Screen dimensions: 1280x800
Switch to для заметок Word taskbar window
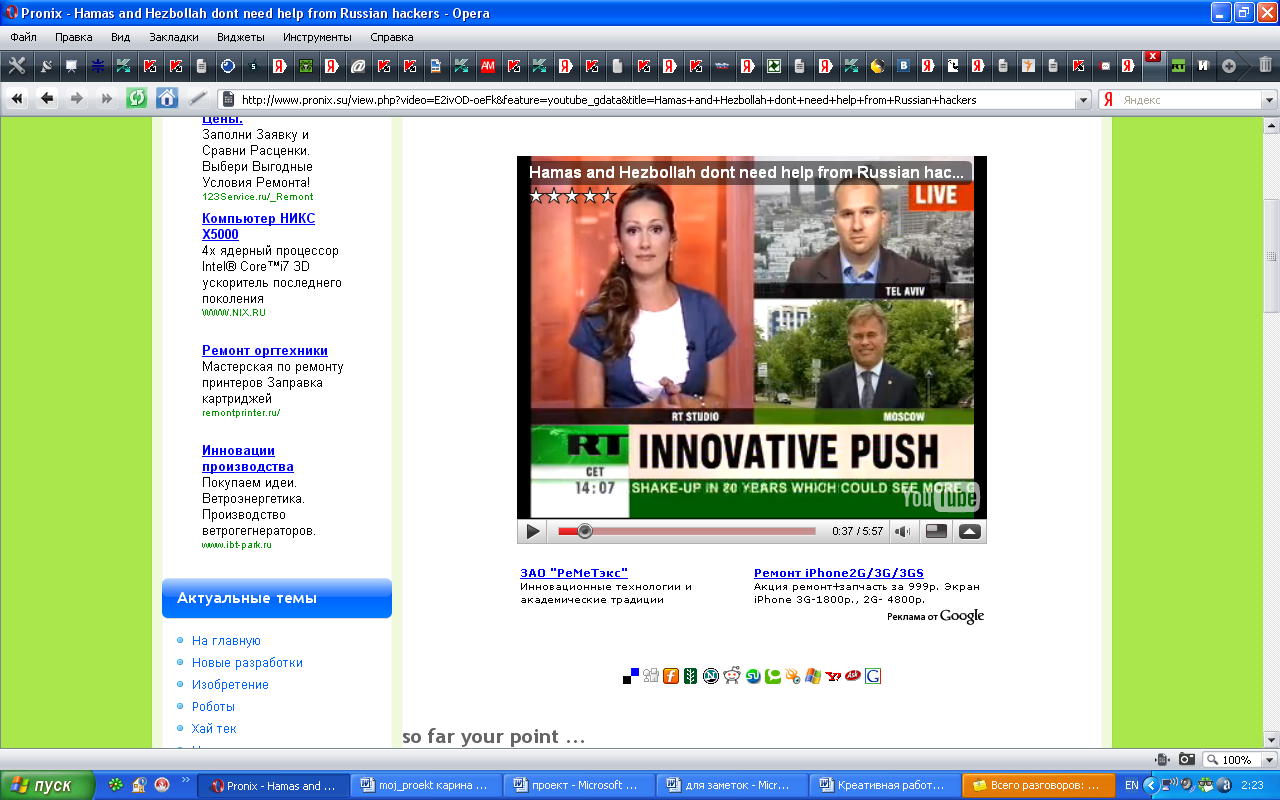(x=733, y=785)
